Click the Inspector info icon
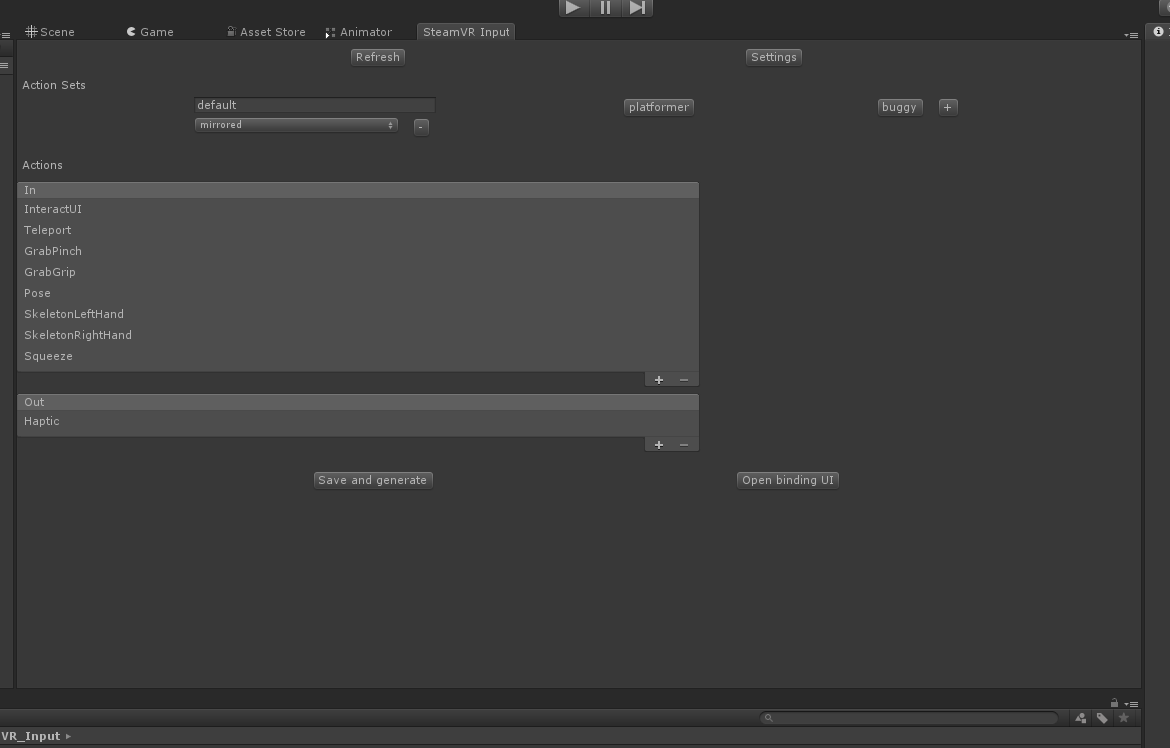1170x748 pixels. (x=1158, y=31)
